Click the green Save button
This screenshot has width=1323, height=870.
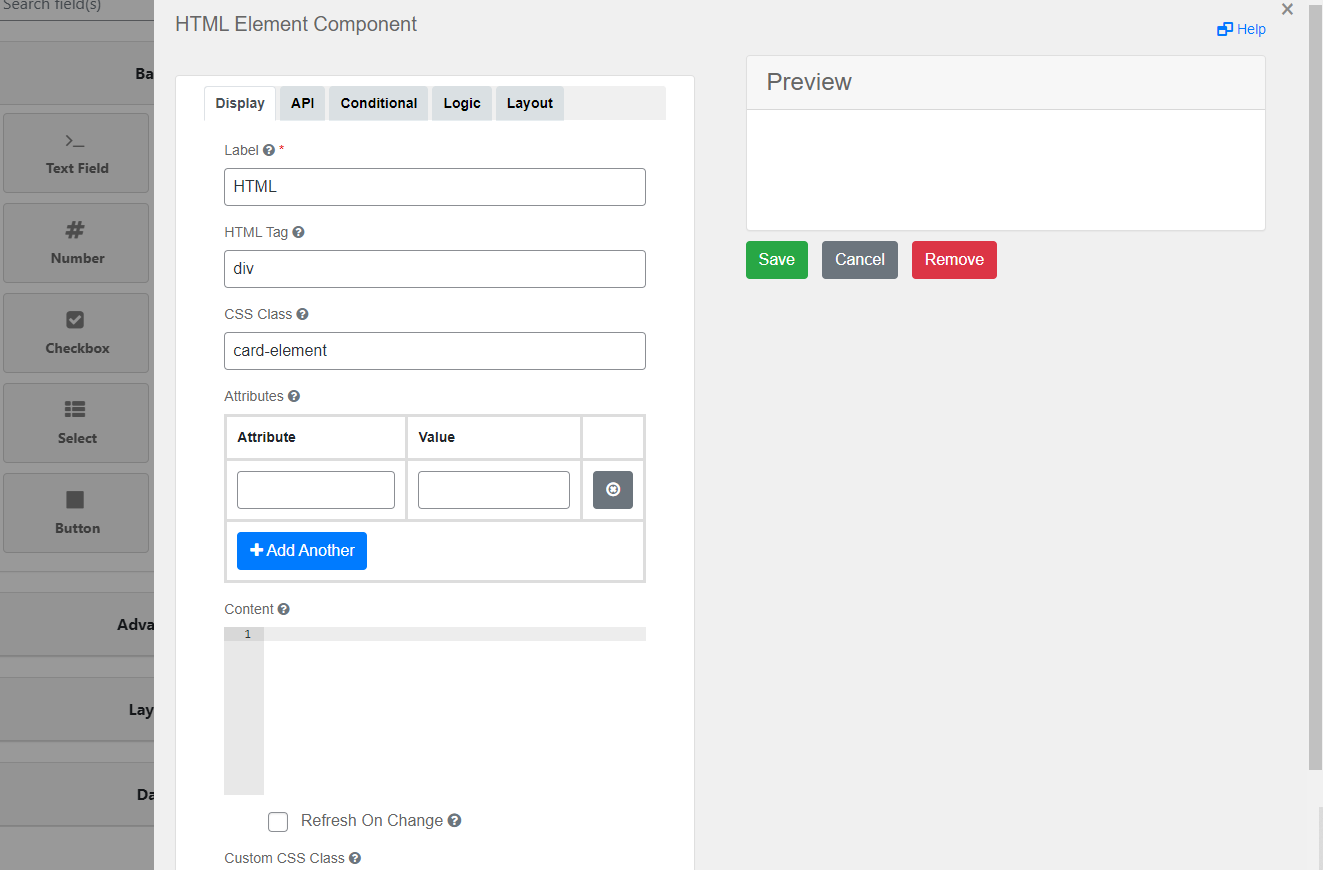[x=776, y=260]
